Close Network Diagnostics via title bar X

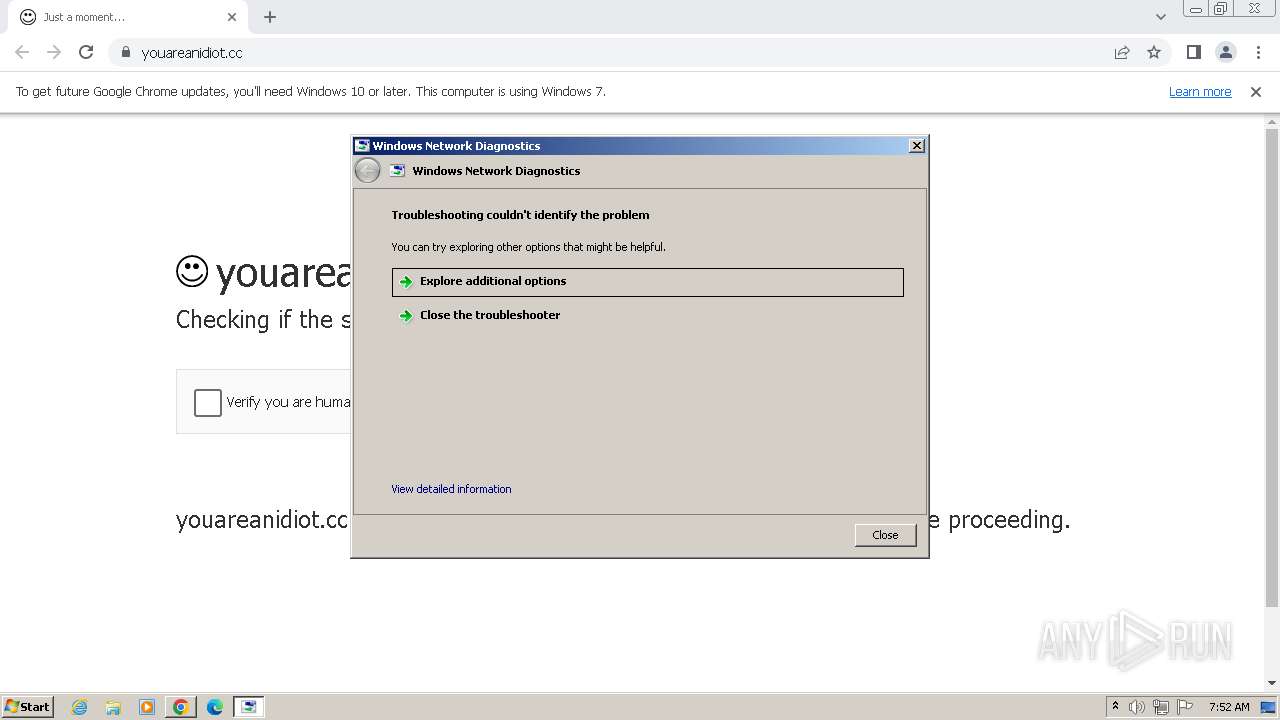coord(916,146)
